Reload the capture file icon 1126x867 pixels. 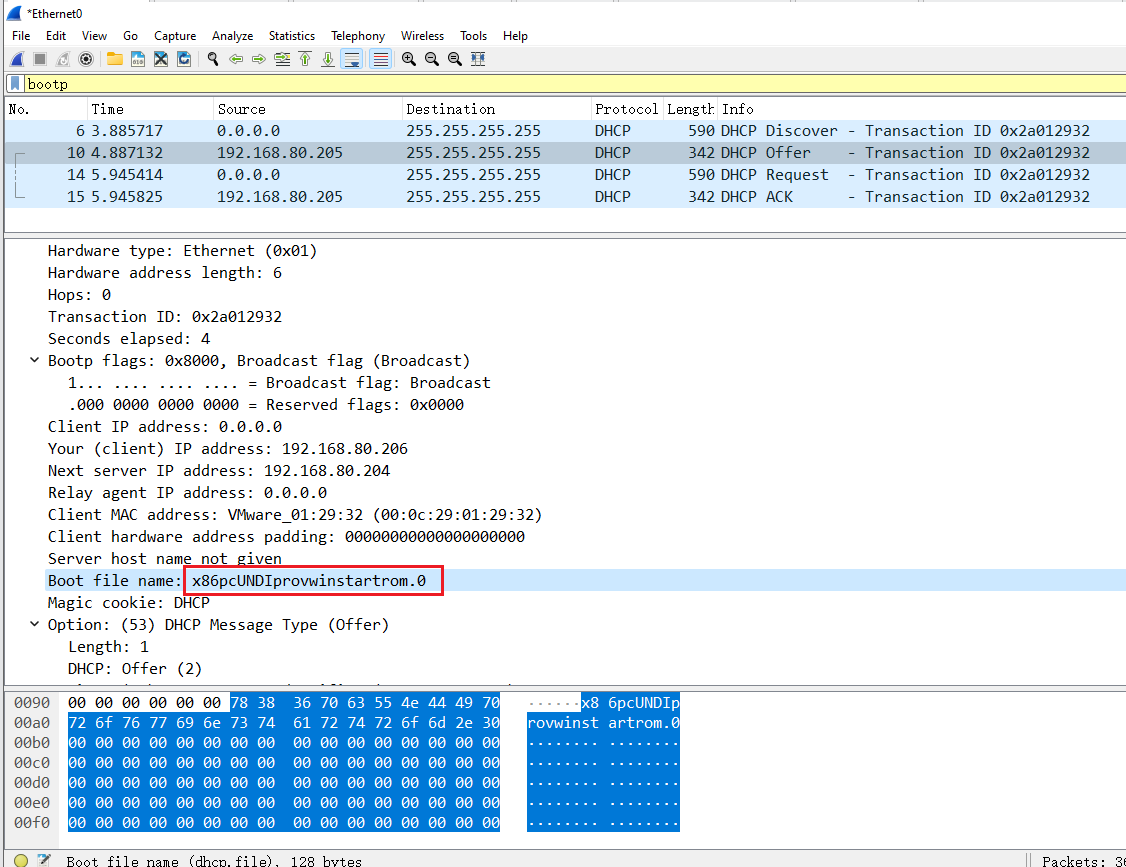[184, 59]
